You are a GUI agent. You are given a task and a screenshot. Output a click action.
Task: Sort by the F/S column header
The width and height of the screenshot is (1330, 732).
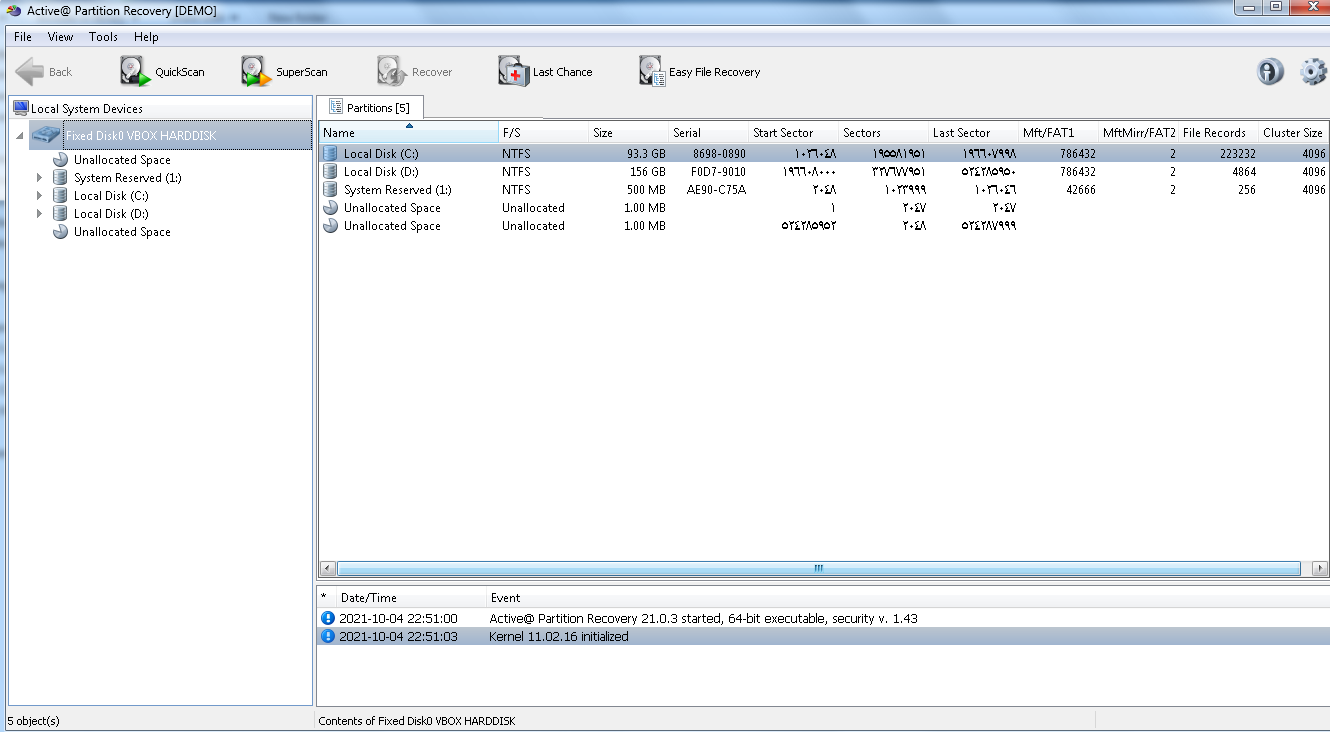(543, 133)
